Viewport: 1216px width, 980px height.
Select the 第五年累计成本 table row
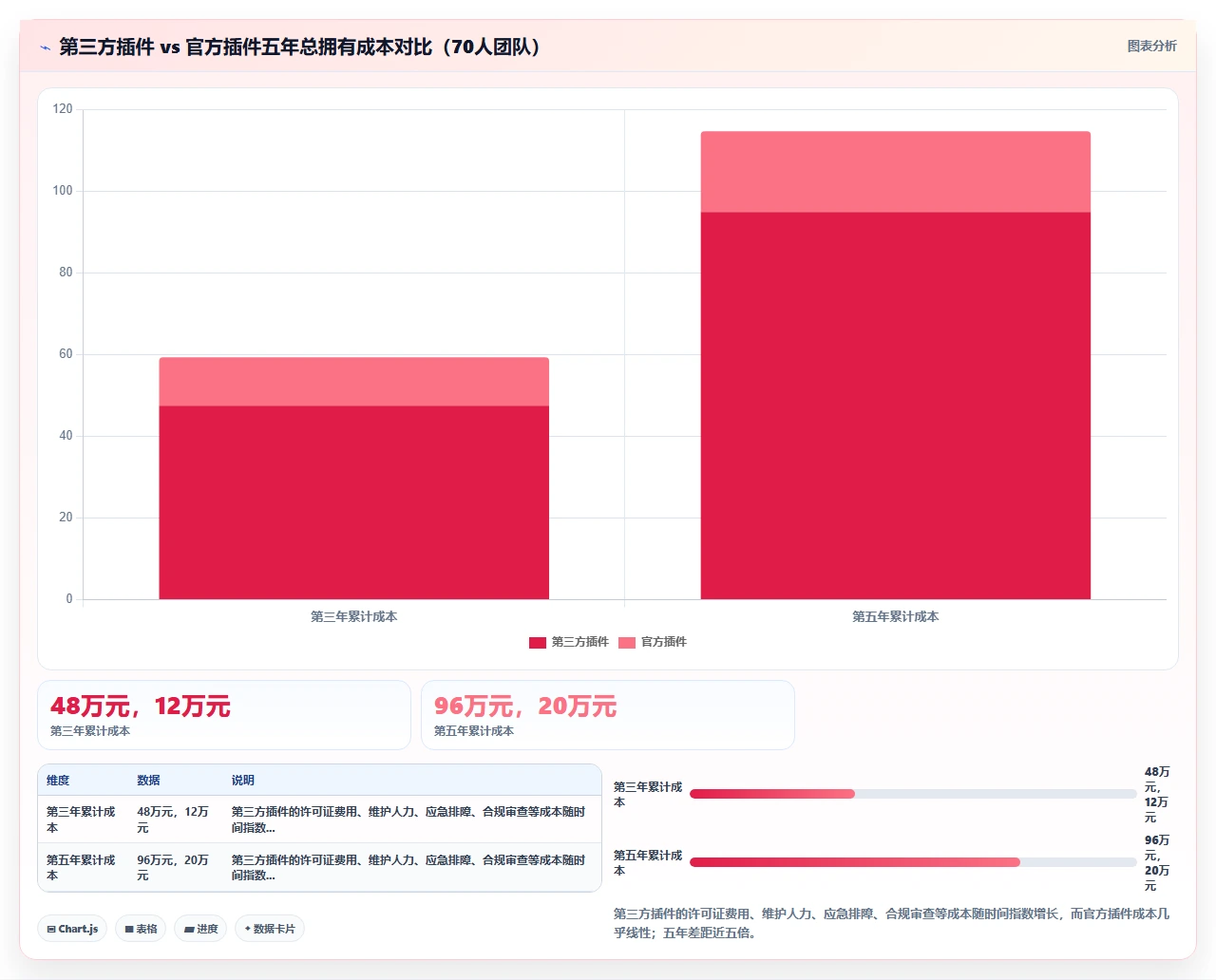[x=319, y=867]
